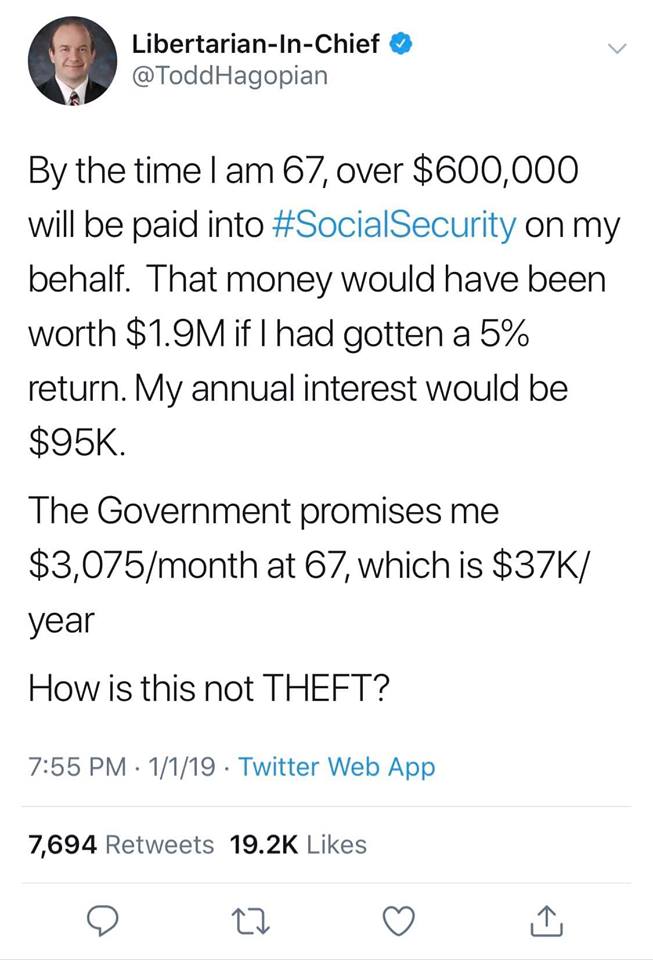Click the "How is this not THEFT?" line
Viewport: 653px width, 960px height.
point(209,688)
